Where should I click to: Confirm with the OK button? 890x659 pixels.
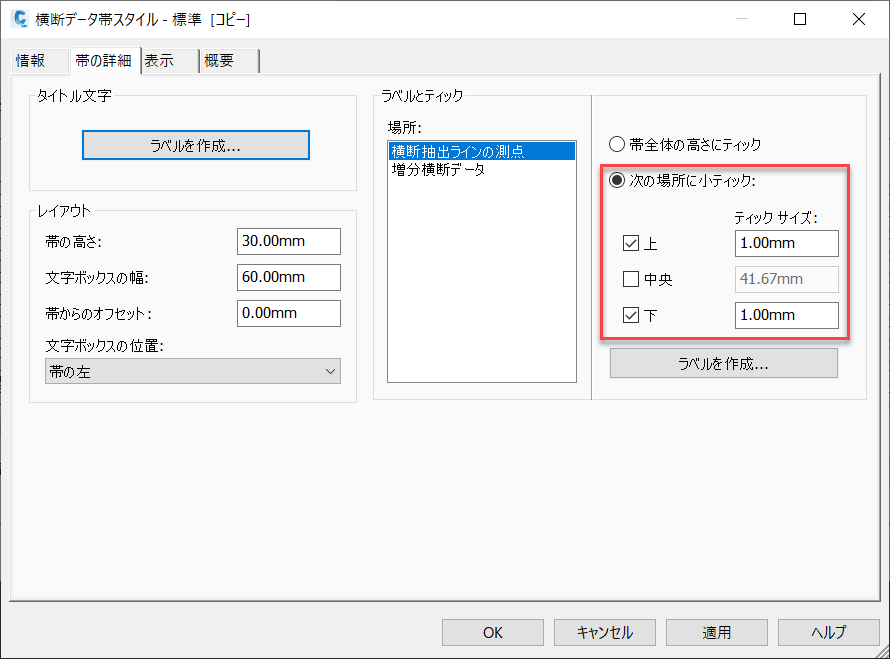point(493,632)
